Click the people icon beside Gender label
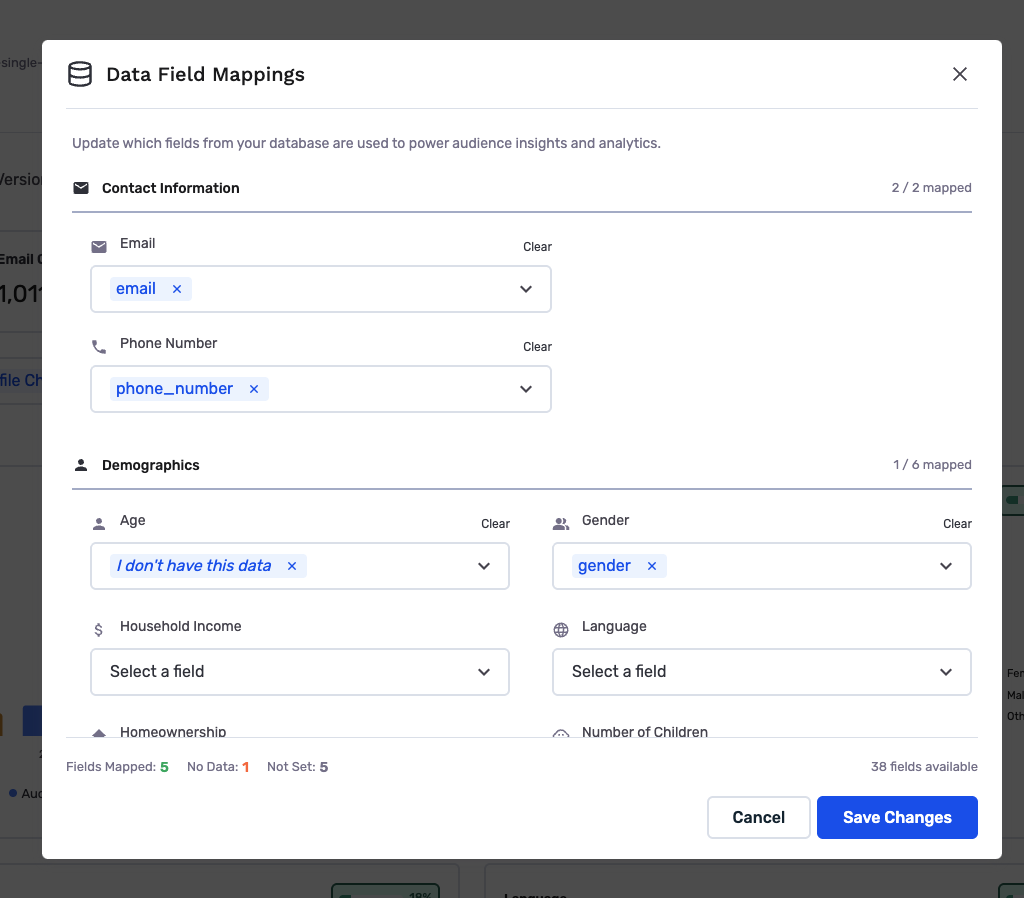This screenshot has height=898, width=1024. [560, 524]
